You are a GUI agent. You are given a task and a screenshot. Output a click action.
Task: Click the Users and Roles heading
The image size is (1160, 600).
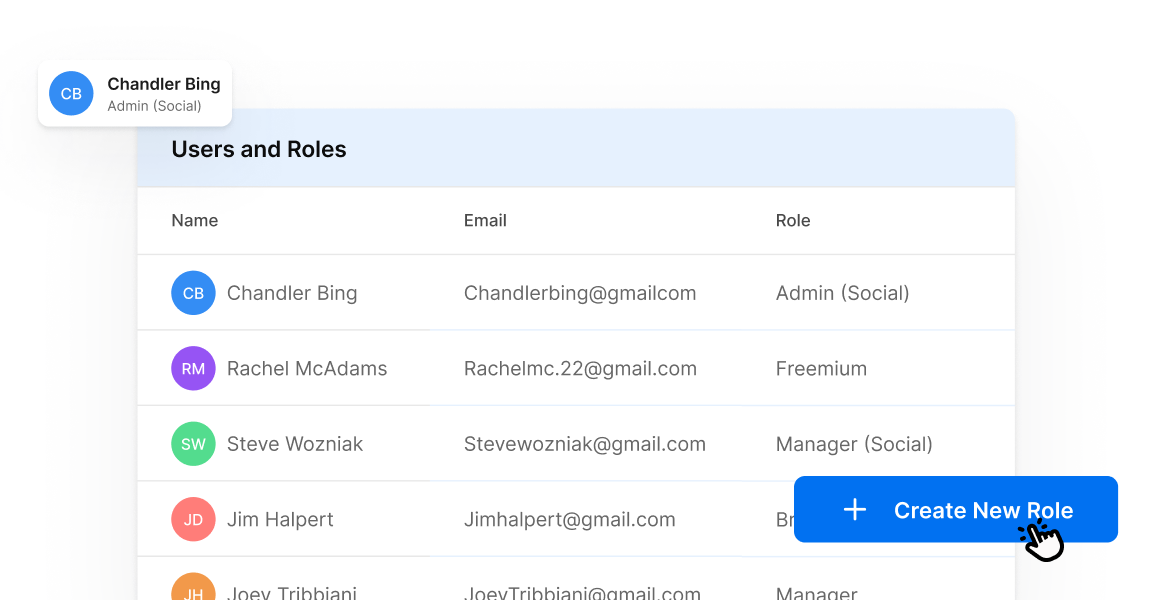point(259,149)
